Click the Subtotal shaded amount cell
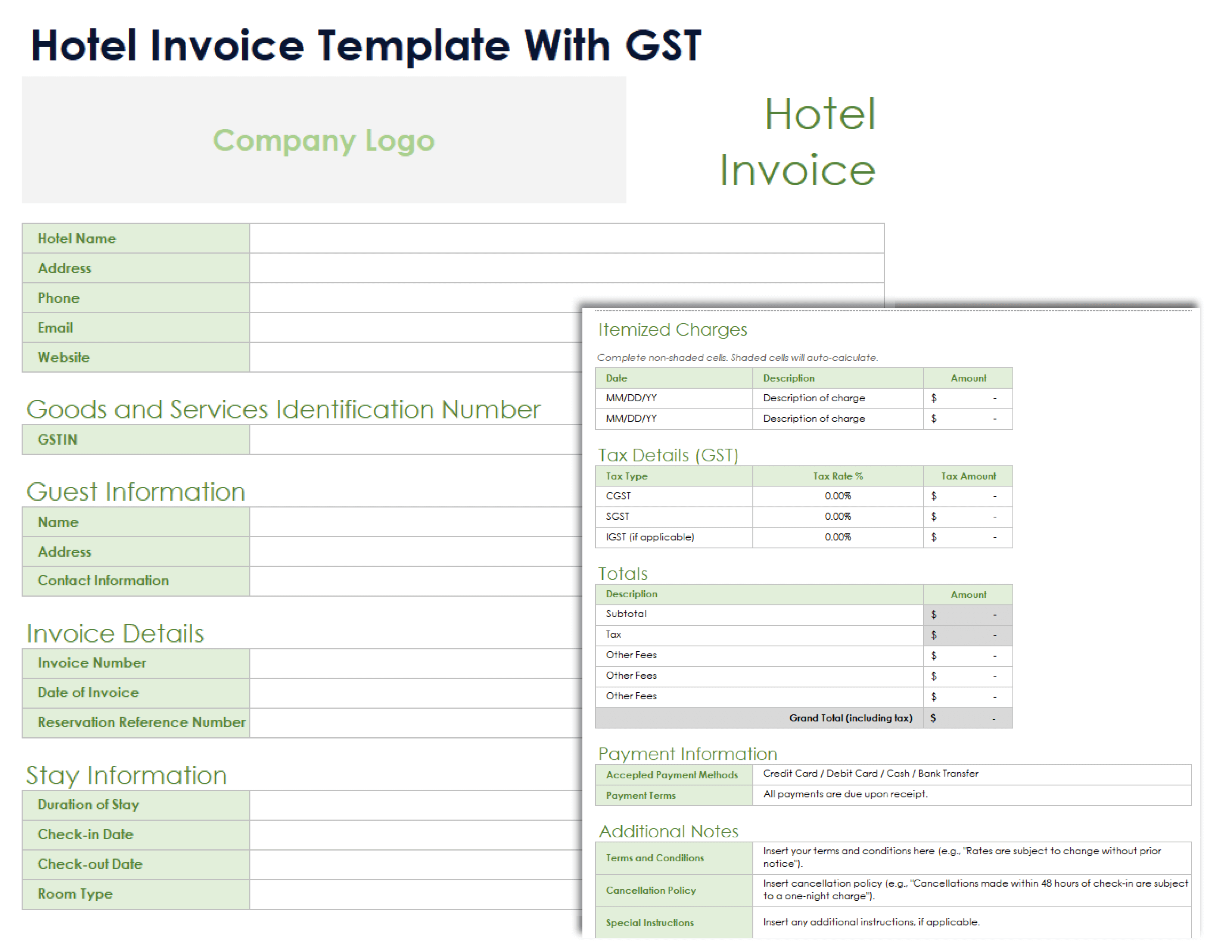The height and width of the screenshot is (952, 1232). pos(968,615)
